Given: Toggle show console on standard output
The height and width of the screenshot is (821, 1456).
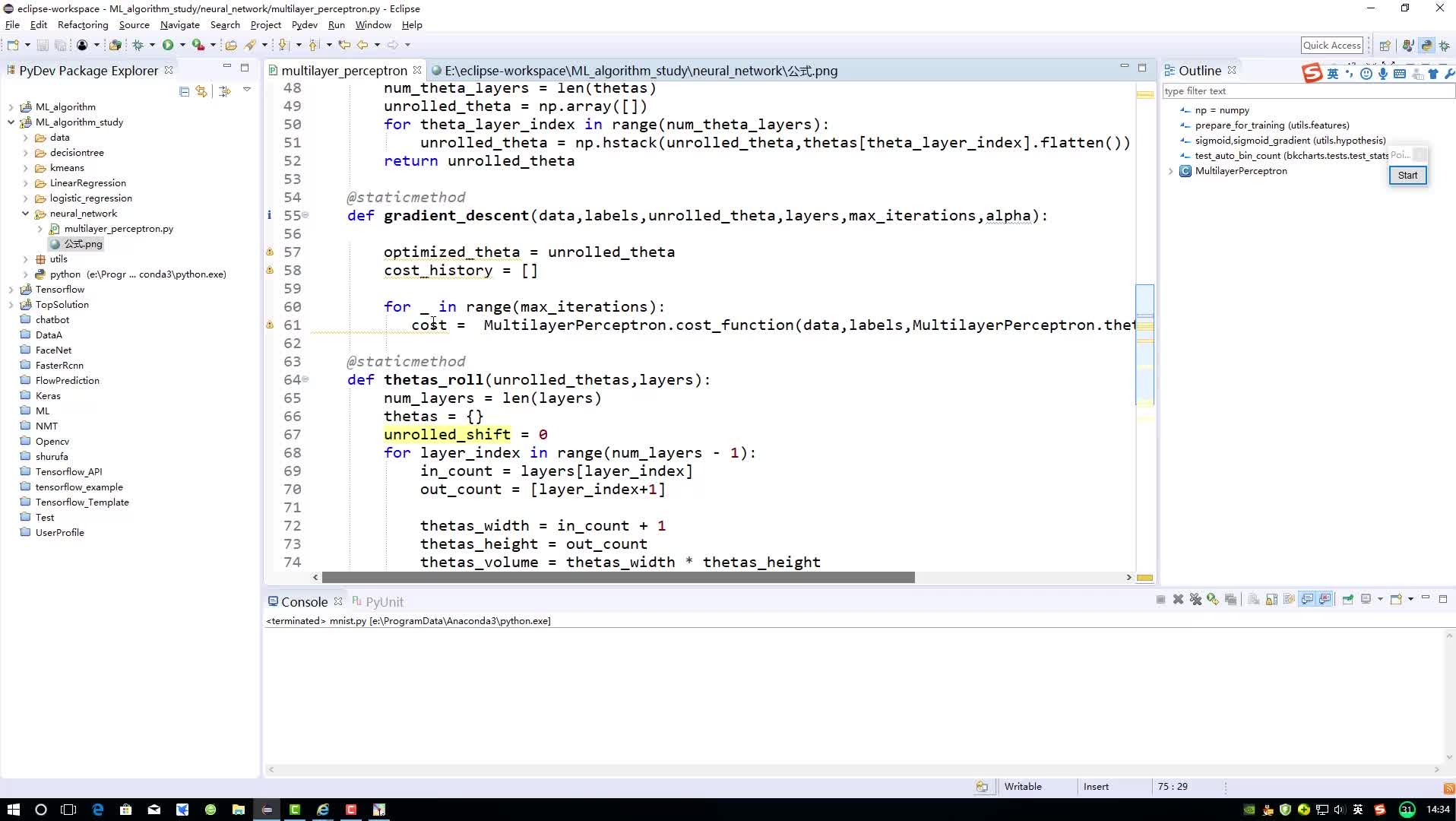Looking at the screenshot, I should pyautogui.click(x=1307, y=600).
